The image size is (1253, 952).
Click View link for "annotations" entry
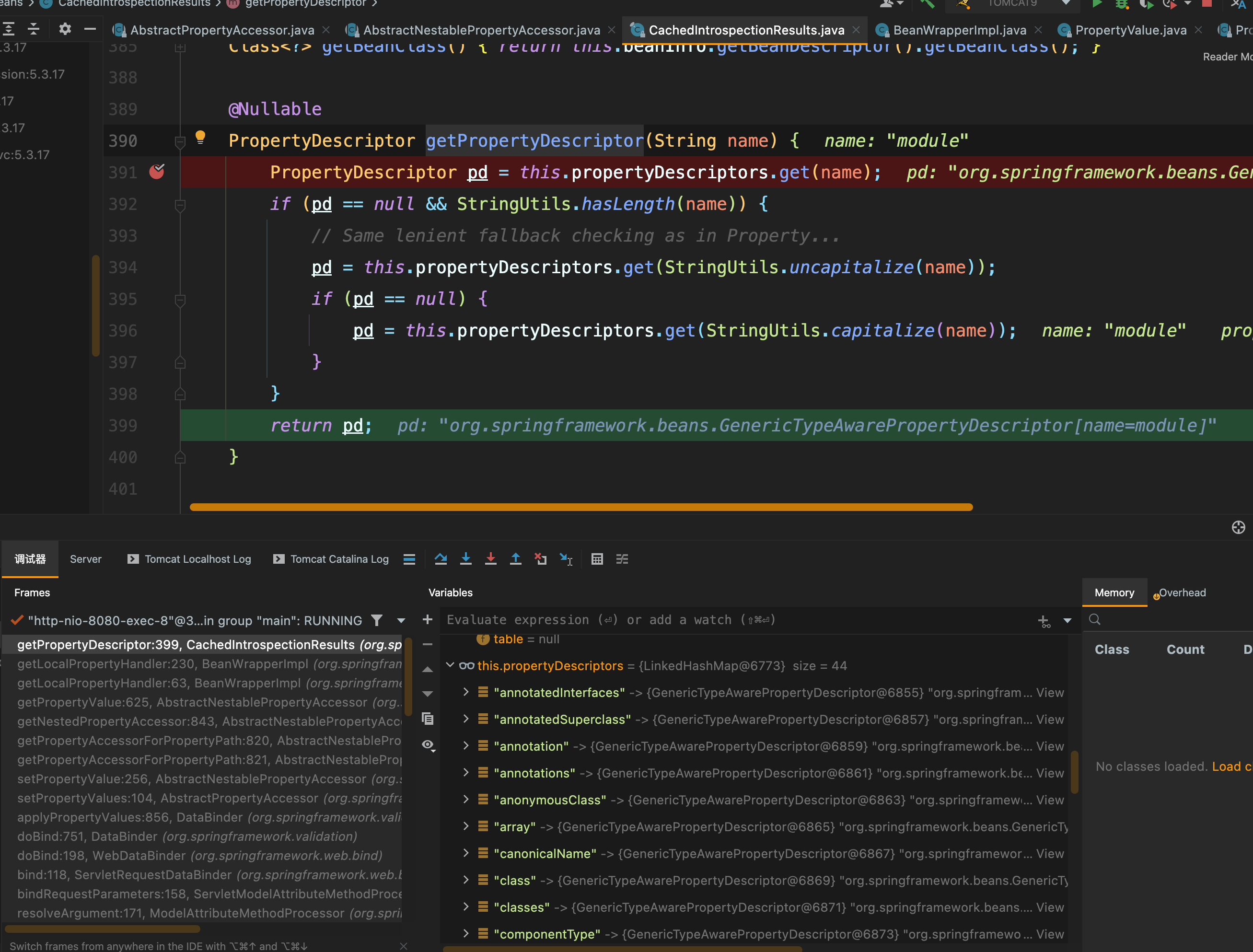[1050, 773]
